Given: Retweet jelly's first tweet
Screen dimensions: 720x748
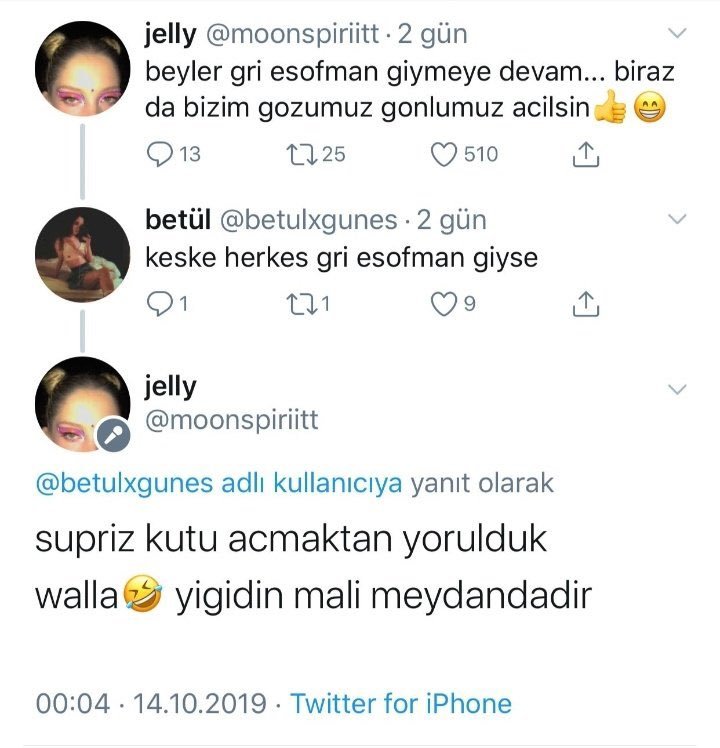Looking at the screenshot, I should [300, 155].
